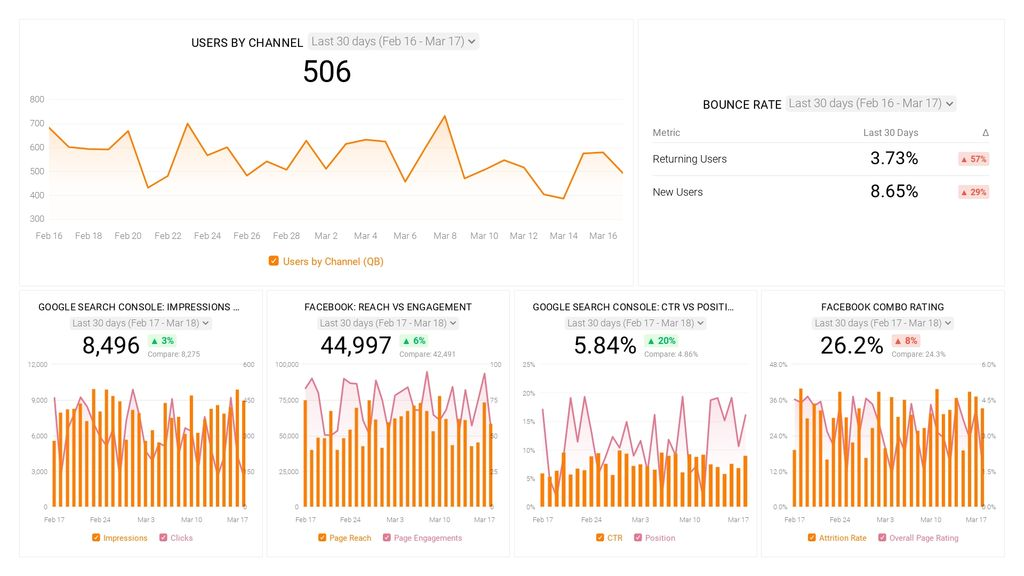Screen dimensions: 1024x576
Task: Click the Facebook: Reach vs Engagement title
Action: point(388,307)
